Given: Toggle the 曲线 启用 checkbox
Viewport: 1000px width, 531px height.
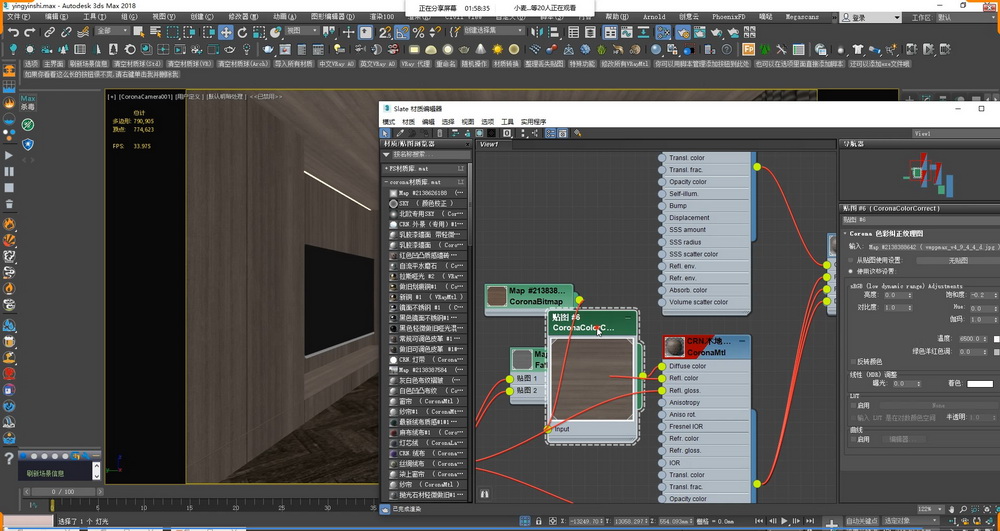Looking at the screenshot, I should [x=853, y=439].
